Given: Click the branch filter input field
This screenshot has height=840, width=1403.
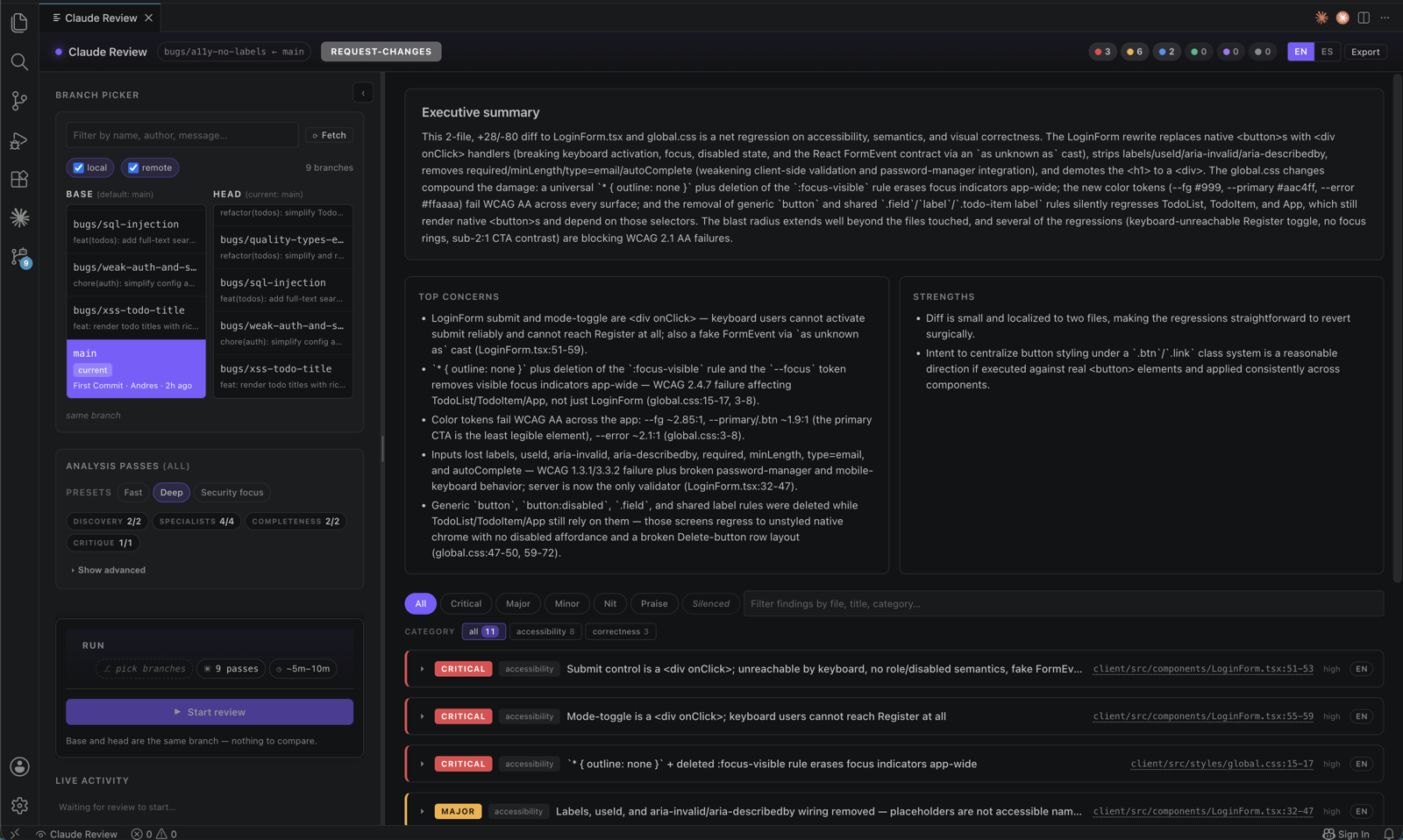Looking at the screenshot, I should (182, 135).
